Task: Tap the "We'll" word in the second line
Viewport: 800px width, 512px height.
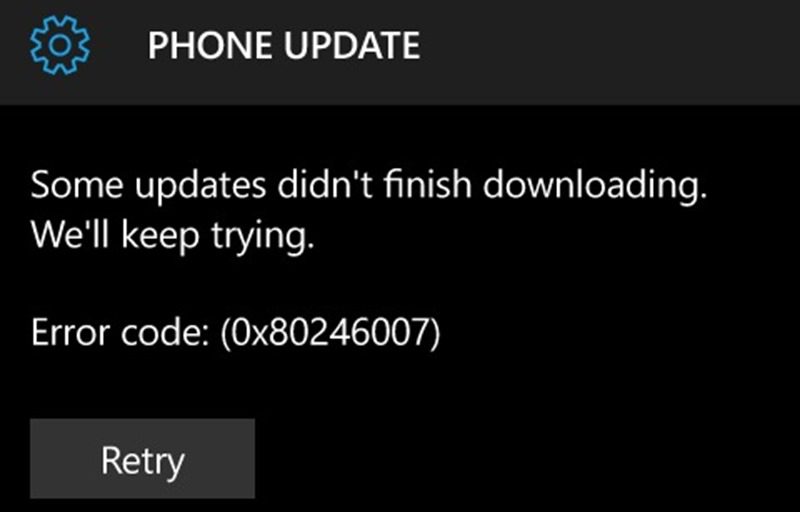Action: click(70, 235)
